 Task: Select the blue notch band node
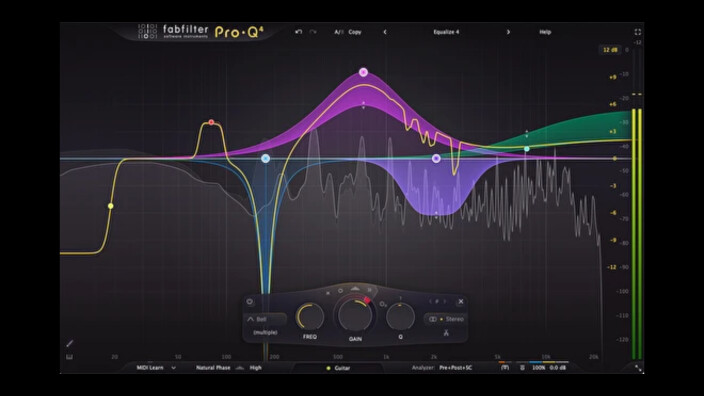[x=265, y=158]
